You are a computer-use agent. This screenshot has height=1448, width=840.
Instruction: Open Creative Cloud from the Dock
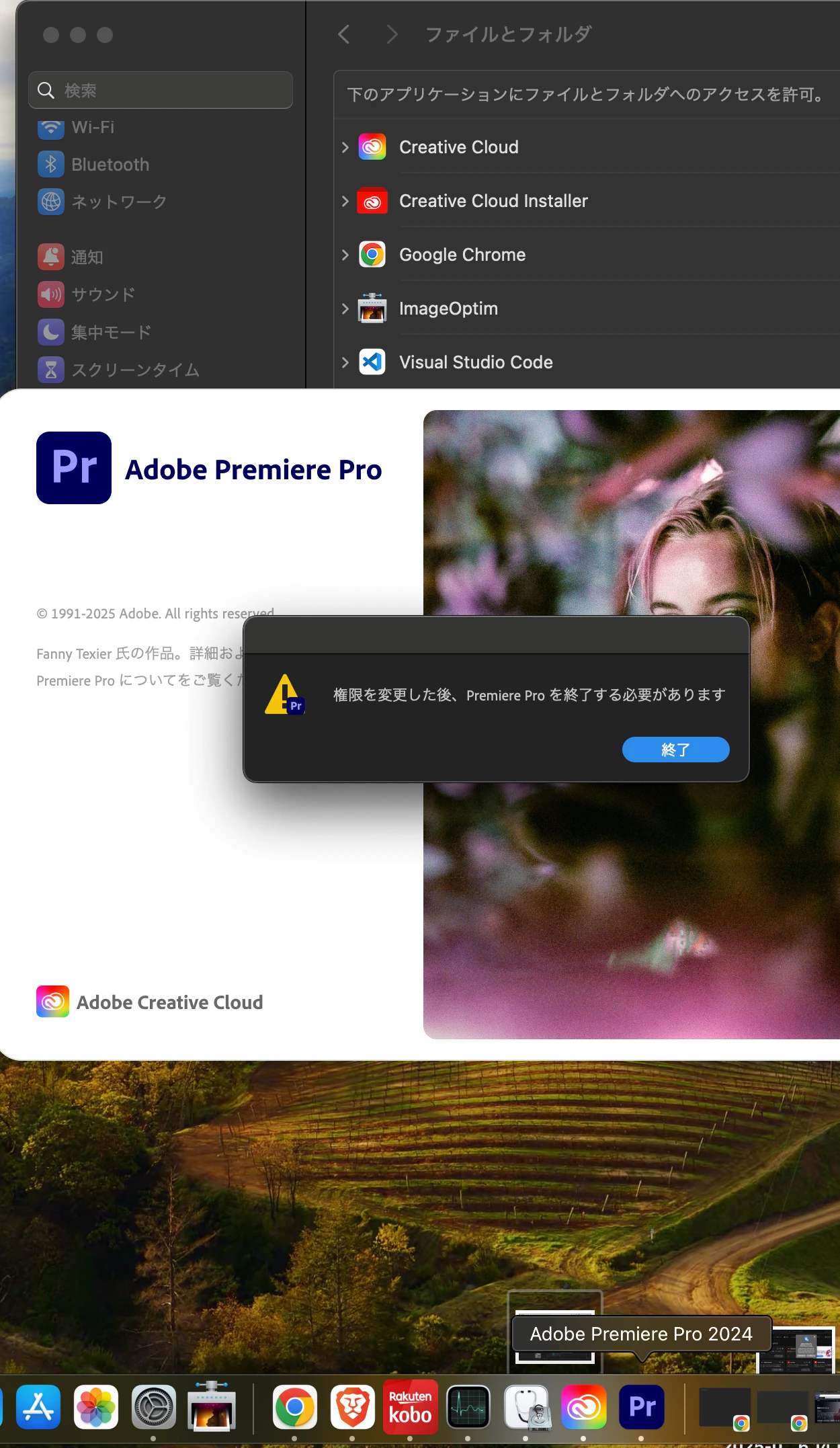click(584, 1406)
